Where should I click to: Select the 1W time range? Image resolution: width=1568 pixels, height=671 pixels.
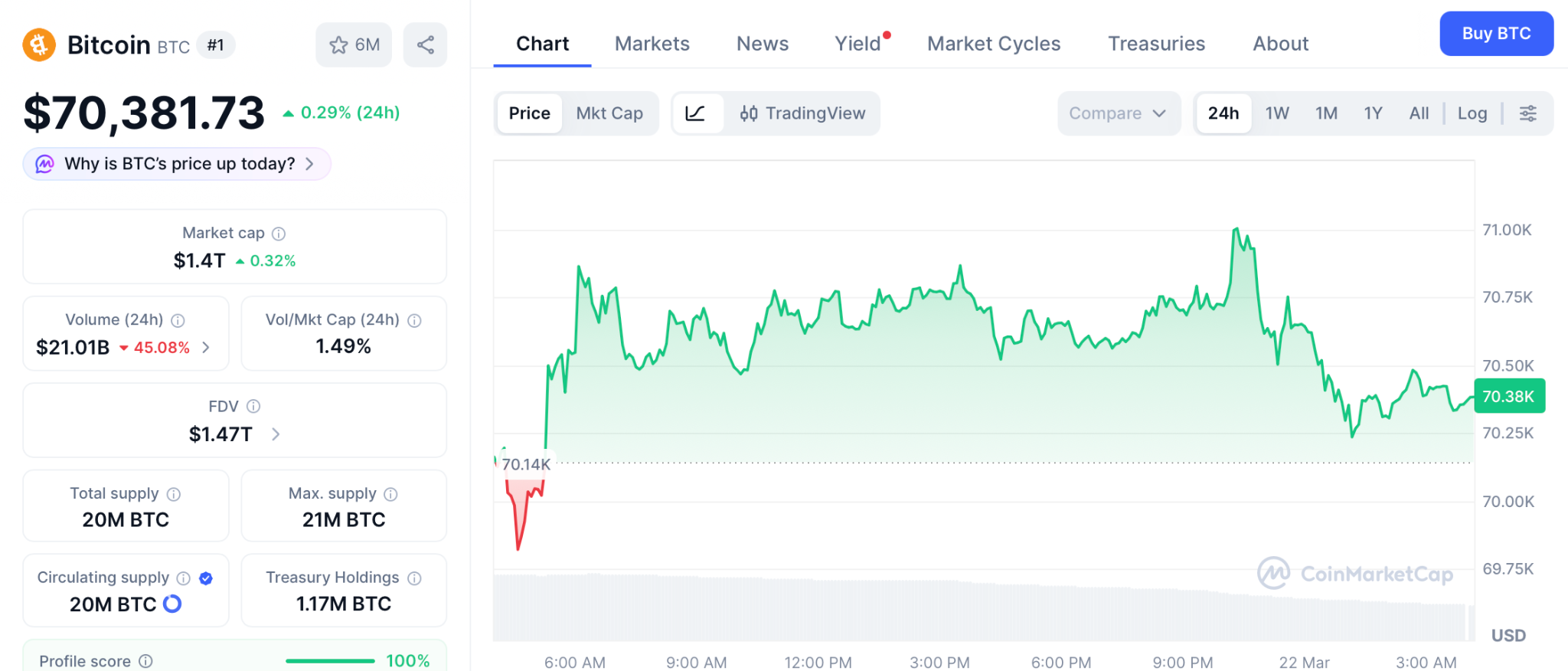(1277, 113)
